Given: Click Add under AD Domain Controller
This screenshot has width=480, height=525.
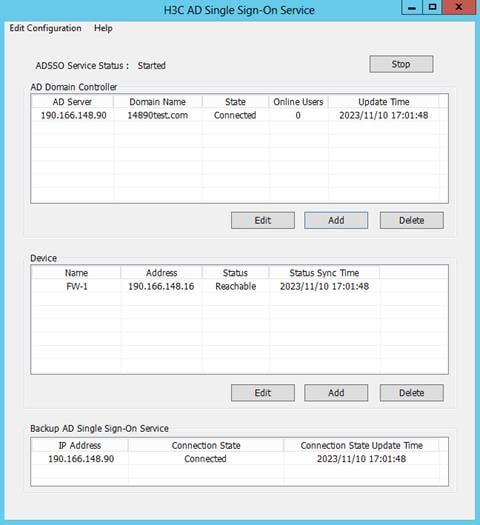Looking at the screenshot, I should [336, 220].
